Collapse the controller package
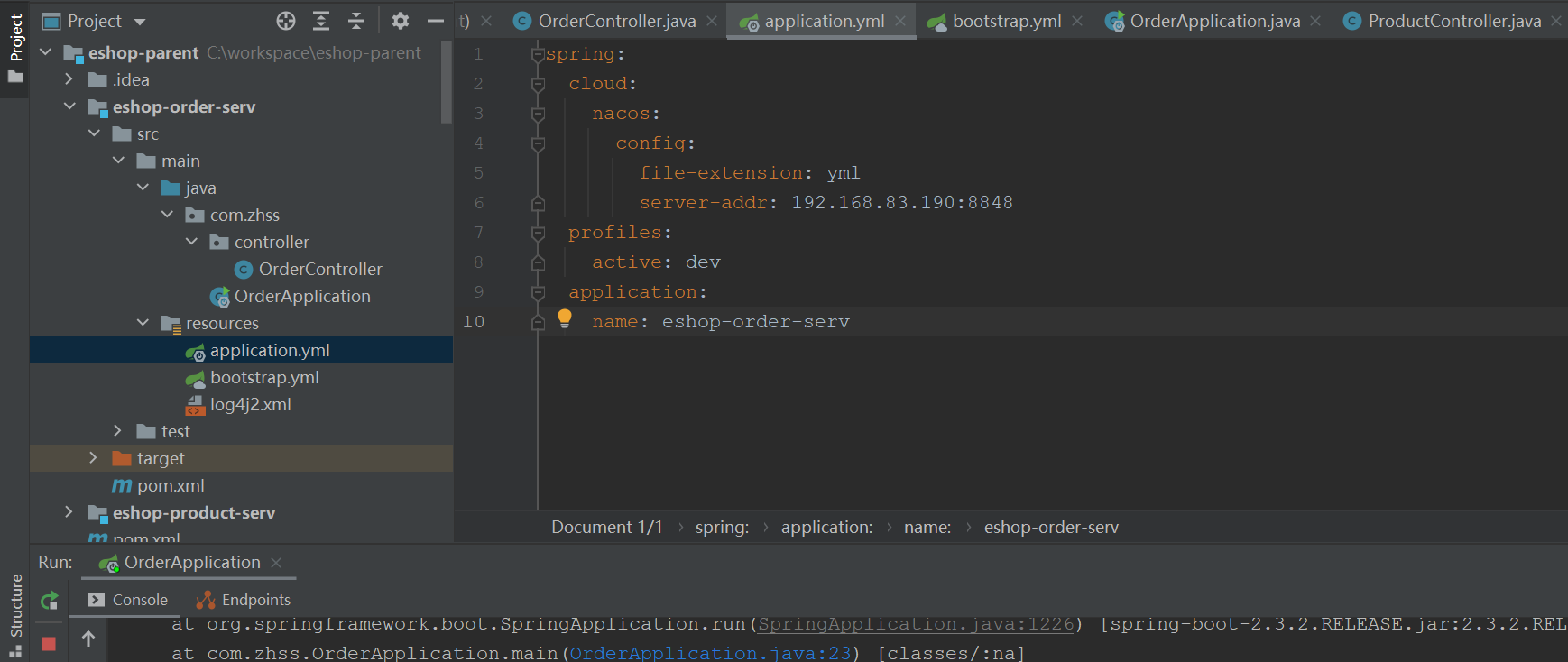 pyautogui.click(x=191, y=242)
